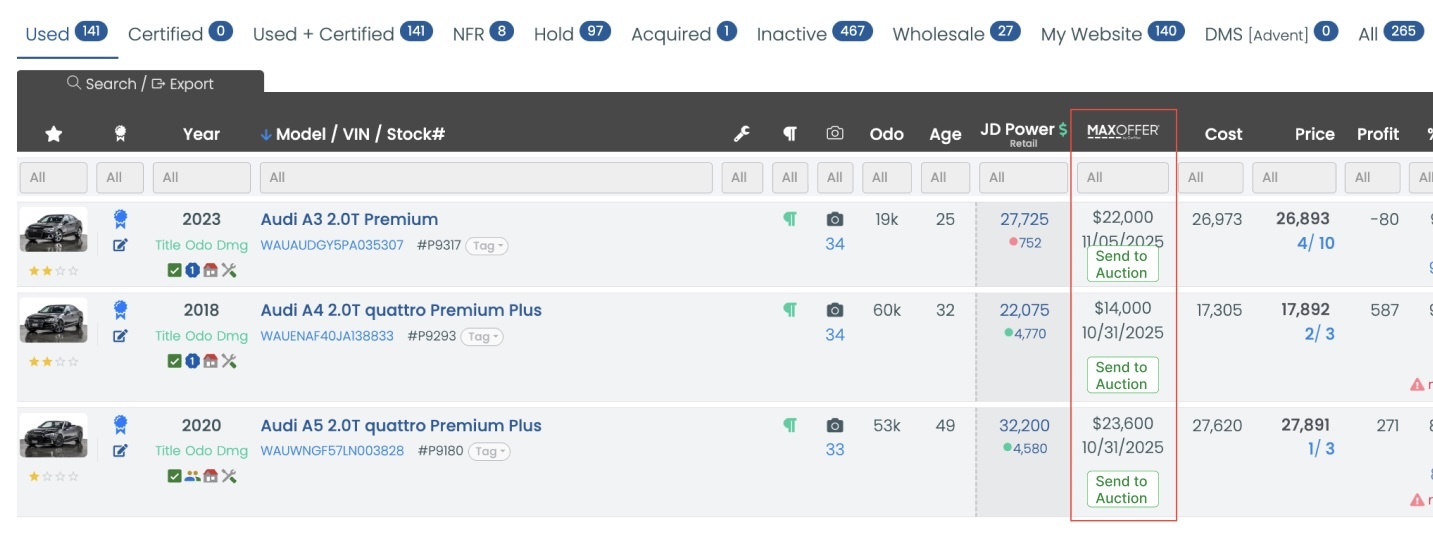The image size is (1433, 548).
Task: Click the Model / VIN / Stock# filter field
Action: click(x=487, y=178)
